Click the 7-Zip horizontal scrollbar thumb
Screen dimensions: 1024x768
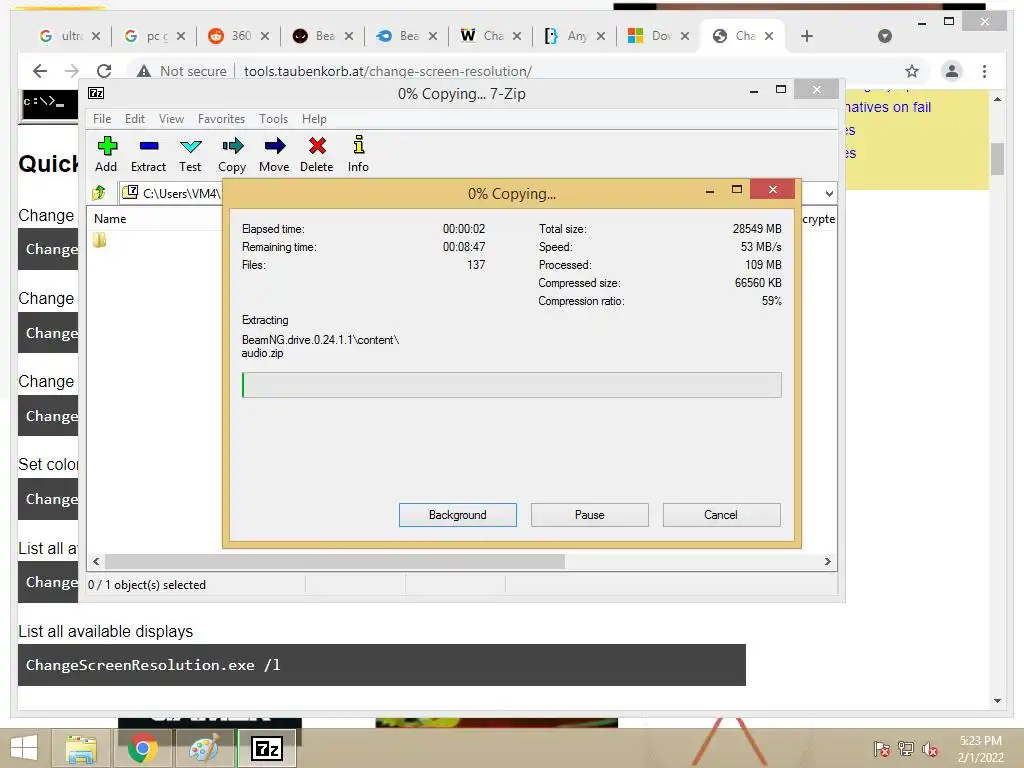click(x=335, y=561)
